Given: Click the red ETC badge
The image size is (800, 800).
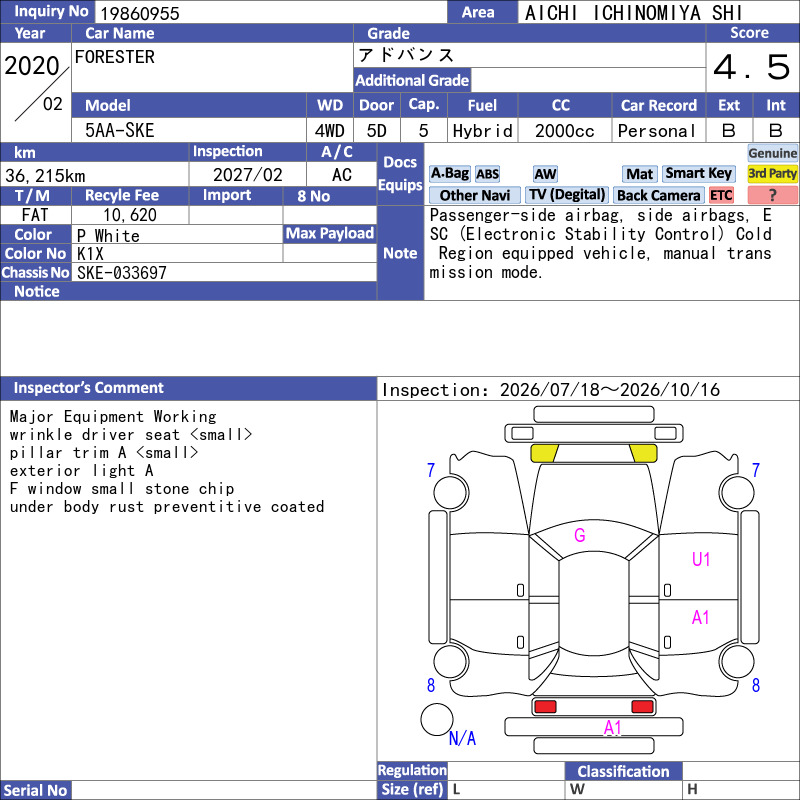Looking at the screenshot, I should tap(721, 195).
